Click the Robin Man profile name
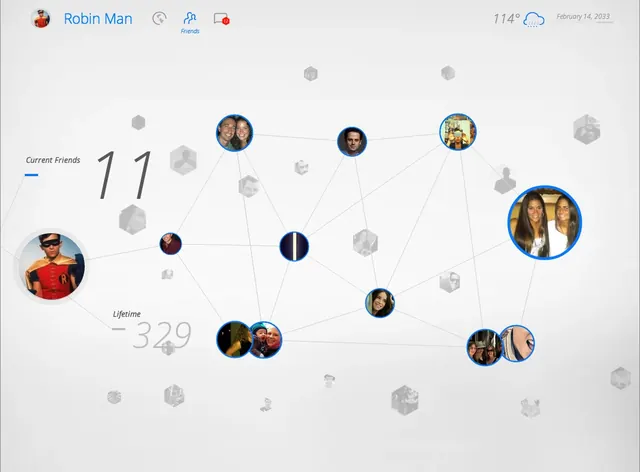The width and height of the screenshot is (640, 472). (x=98, y=19)
